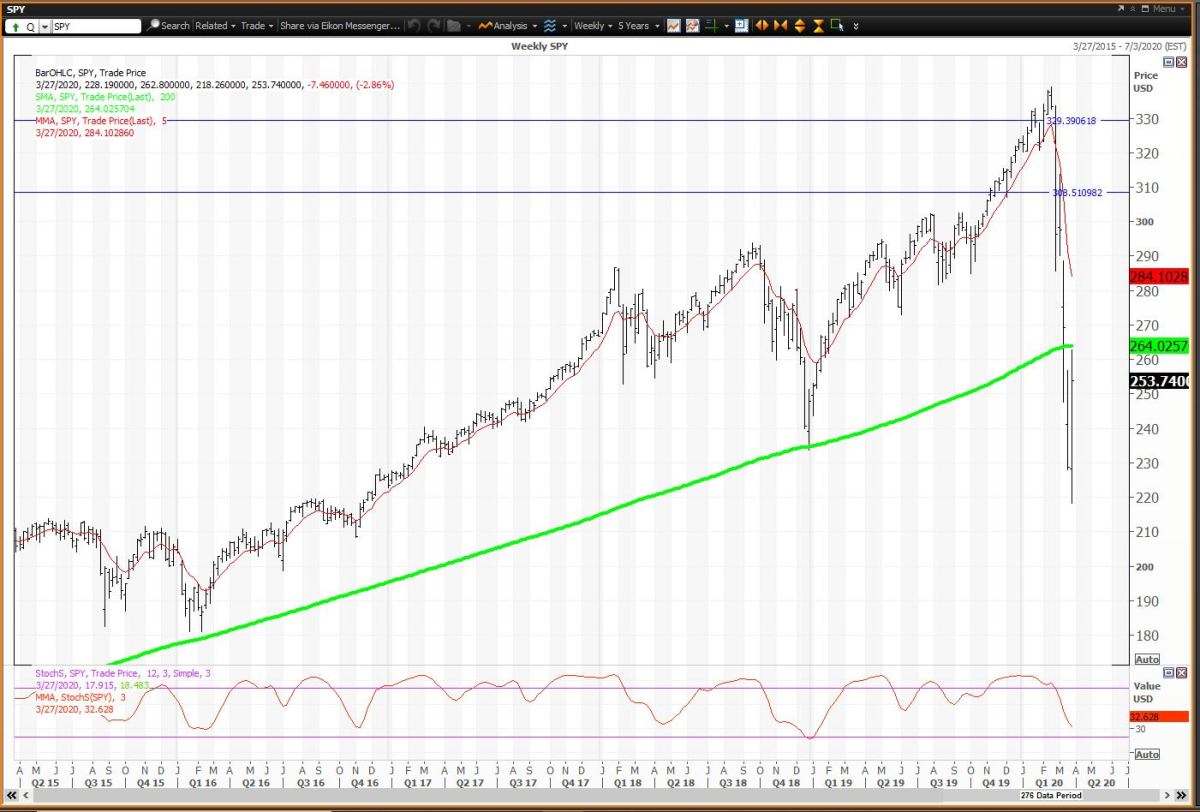Viewport: 1200px width, 812px height.
Task: Click Share via Eikon Messenger
Action: [x=340, y=26]
